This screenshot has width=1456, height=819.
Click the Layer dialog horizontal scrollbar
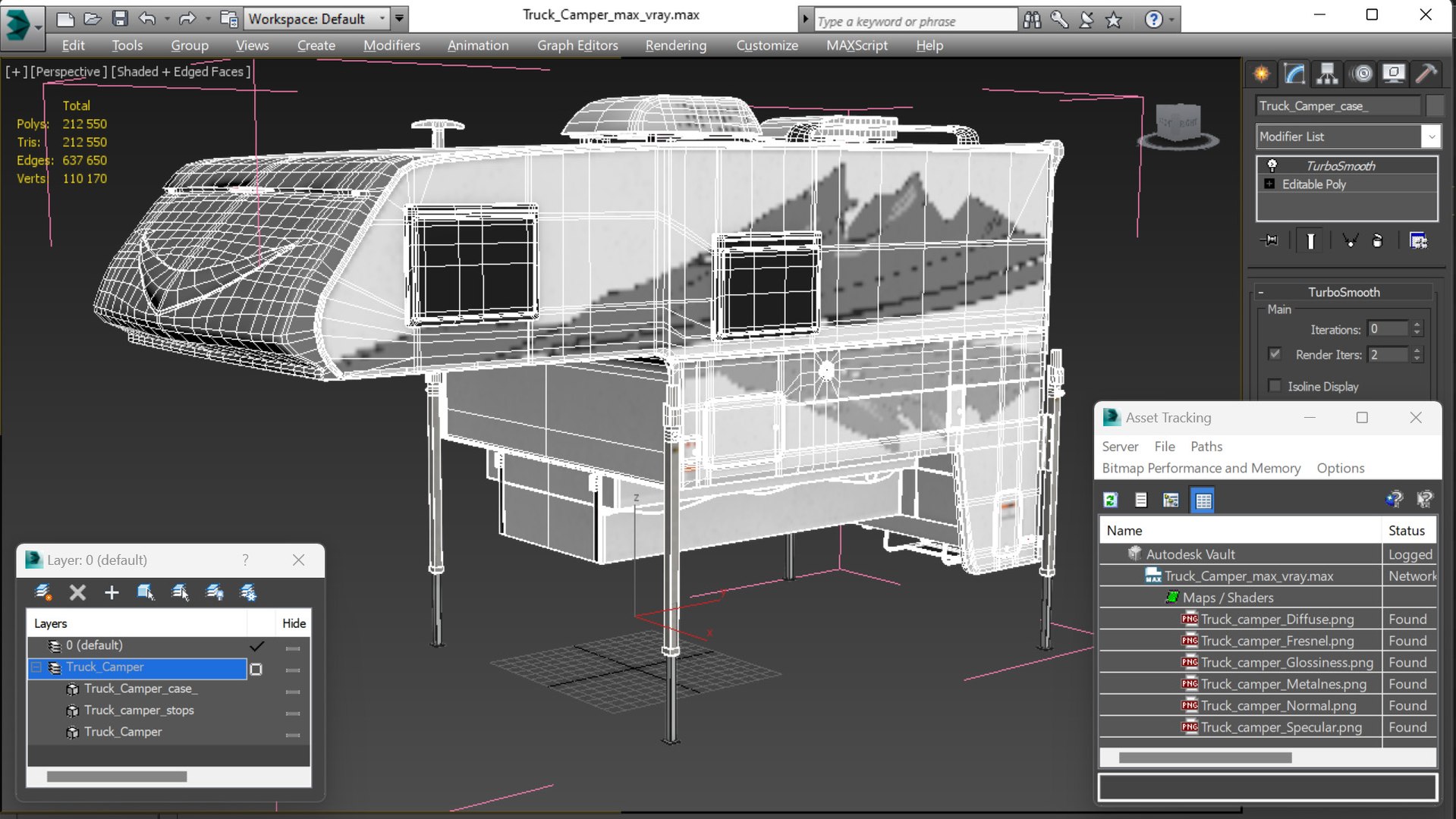(x=117, y=777)
